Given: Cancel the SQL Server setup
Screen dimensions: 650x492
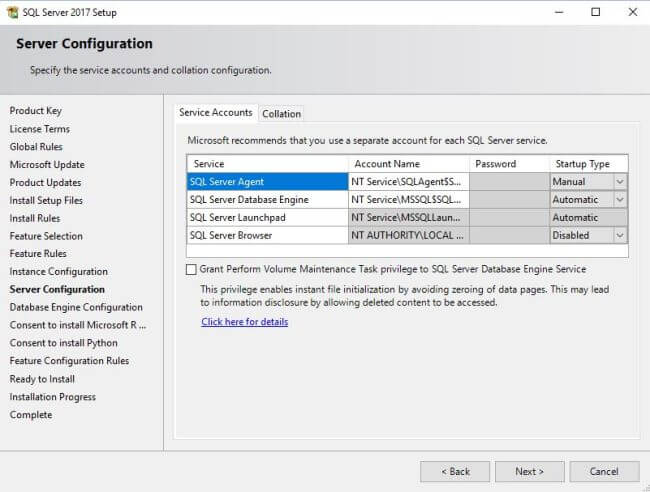Looking at the screenshot, I should pyautogui.click(x=604, y=471).
